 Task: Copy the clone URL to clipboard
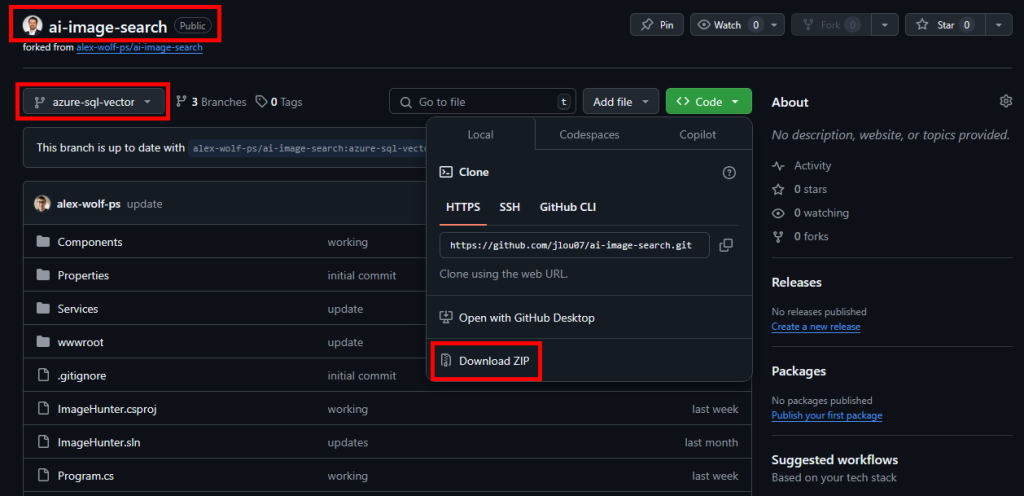(x=726, y=245)
